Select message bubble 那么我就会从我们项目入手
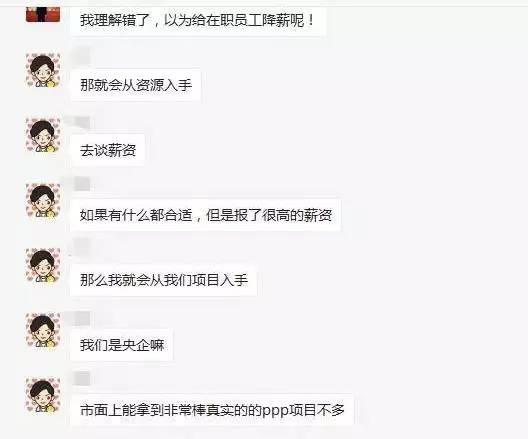 [x=164, y=280]
